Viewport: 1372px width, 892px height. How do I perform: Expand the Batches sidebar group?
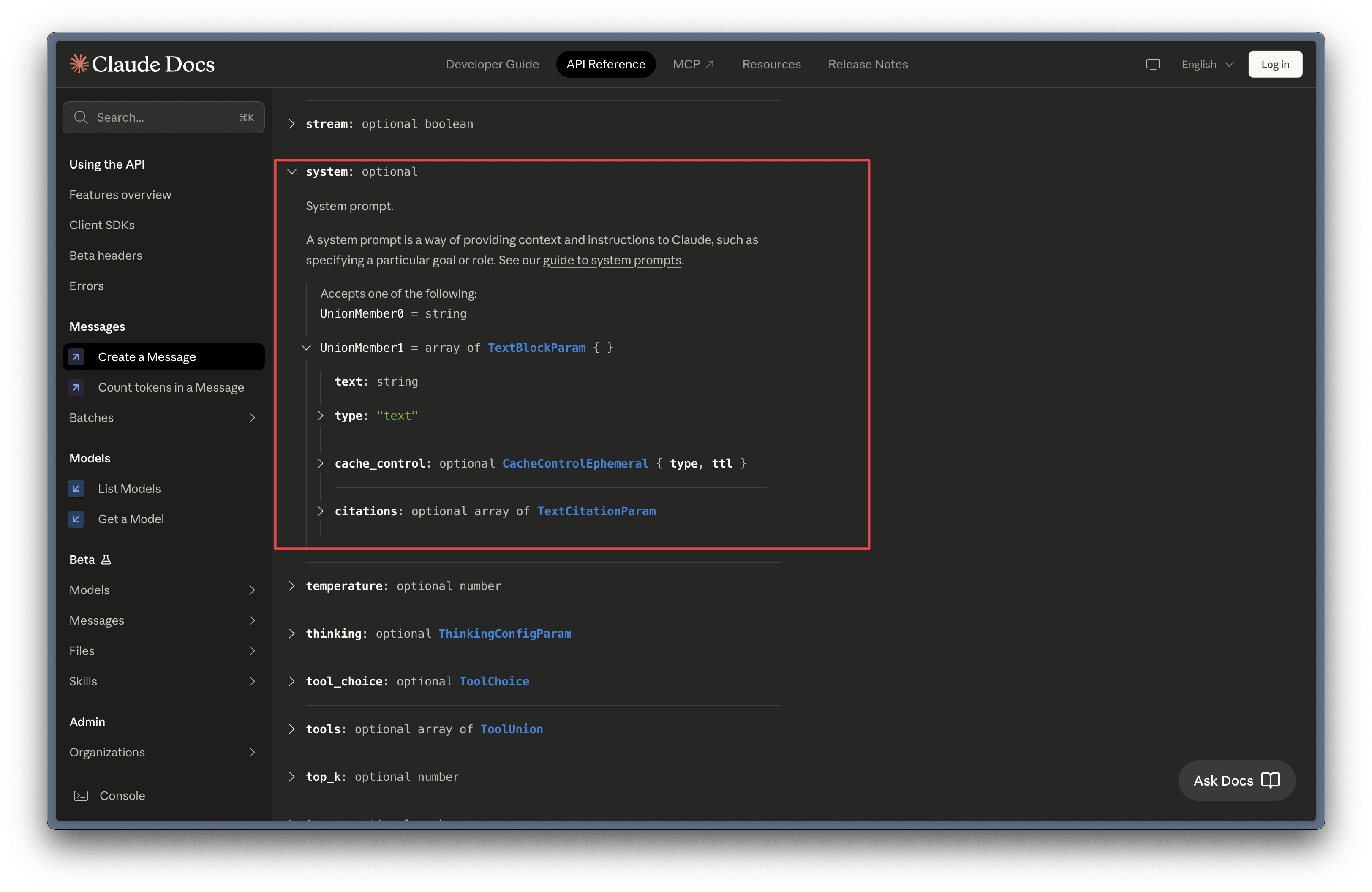point(252,418)
